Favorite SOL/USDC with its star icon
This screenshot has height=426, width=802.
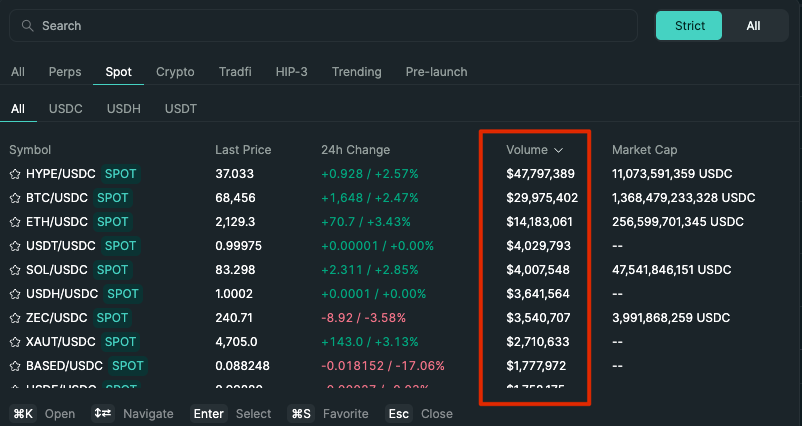tap(15, 270)
